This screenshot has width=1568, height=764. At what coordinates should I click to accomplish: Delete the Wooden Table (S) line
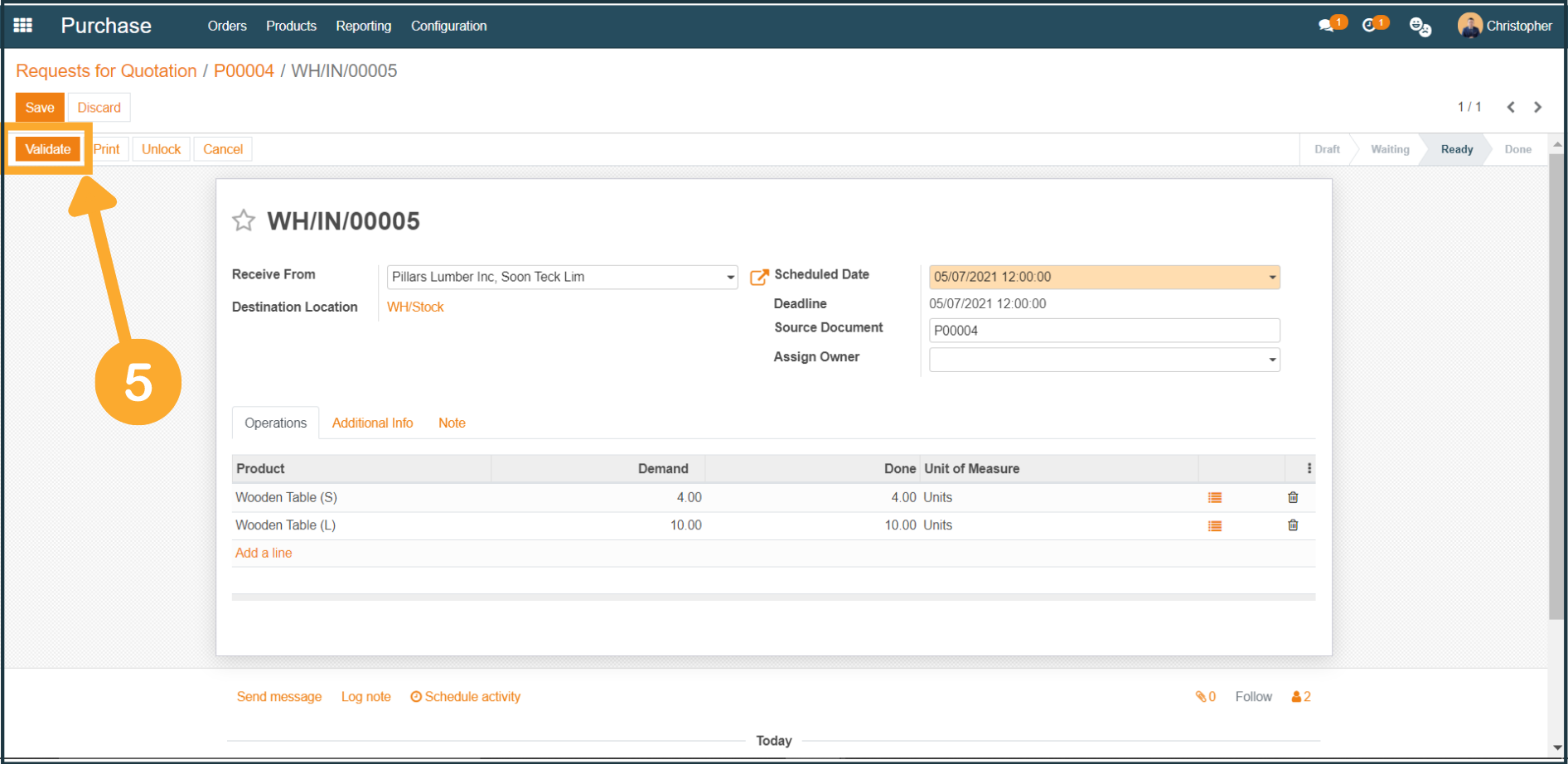click(1292, 498)
